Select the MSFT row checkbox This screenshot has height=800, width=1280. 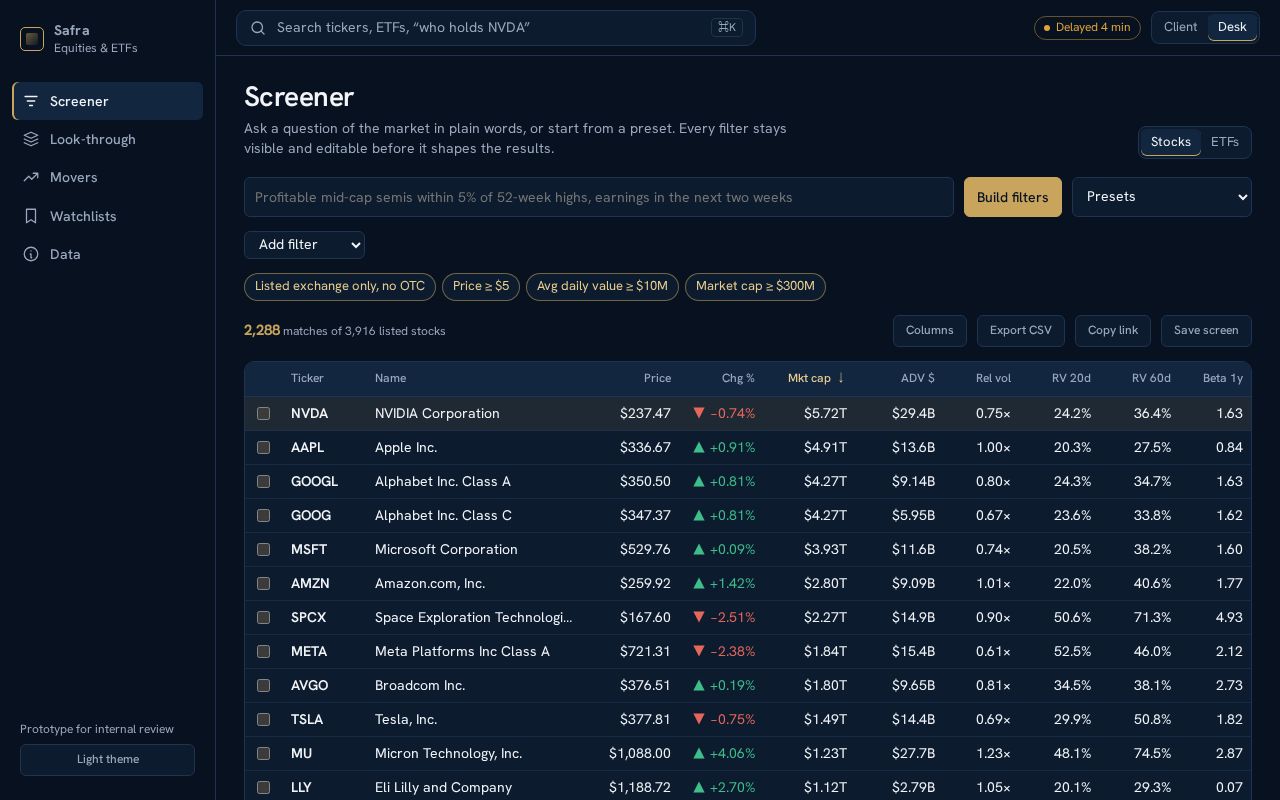click(263, 549)
